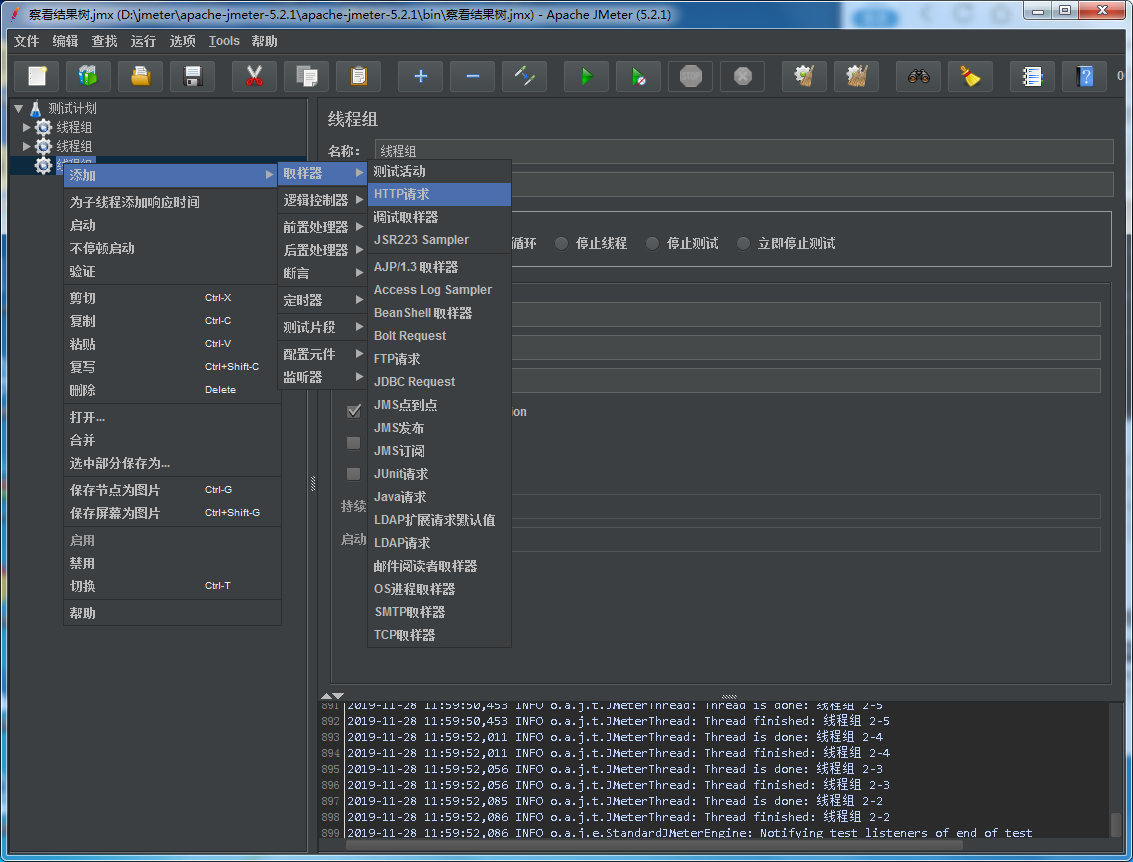The width and height of the screenshot is (1133, 862).
Task: Open the 编辑 menu
Action: pyautogui.click(x=65, y=41)
